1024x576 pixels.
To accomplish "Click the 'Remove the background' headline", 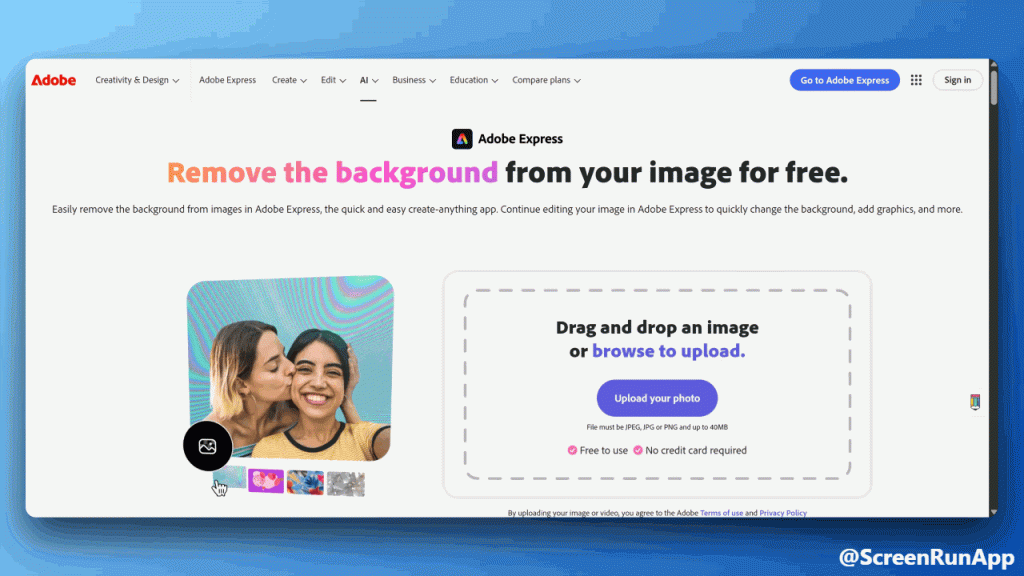I will pyautogui.click(x=332, y=173).
